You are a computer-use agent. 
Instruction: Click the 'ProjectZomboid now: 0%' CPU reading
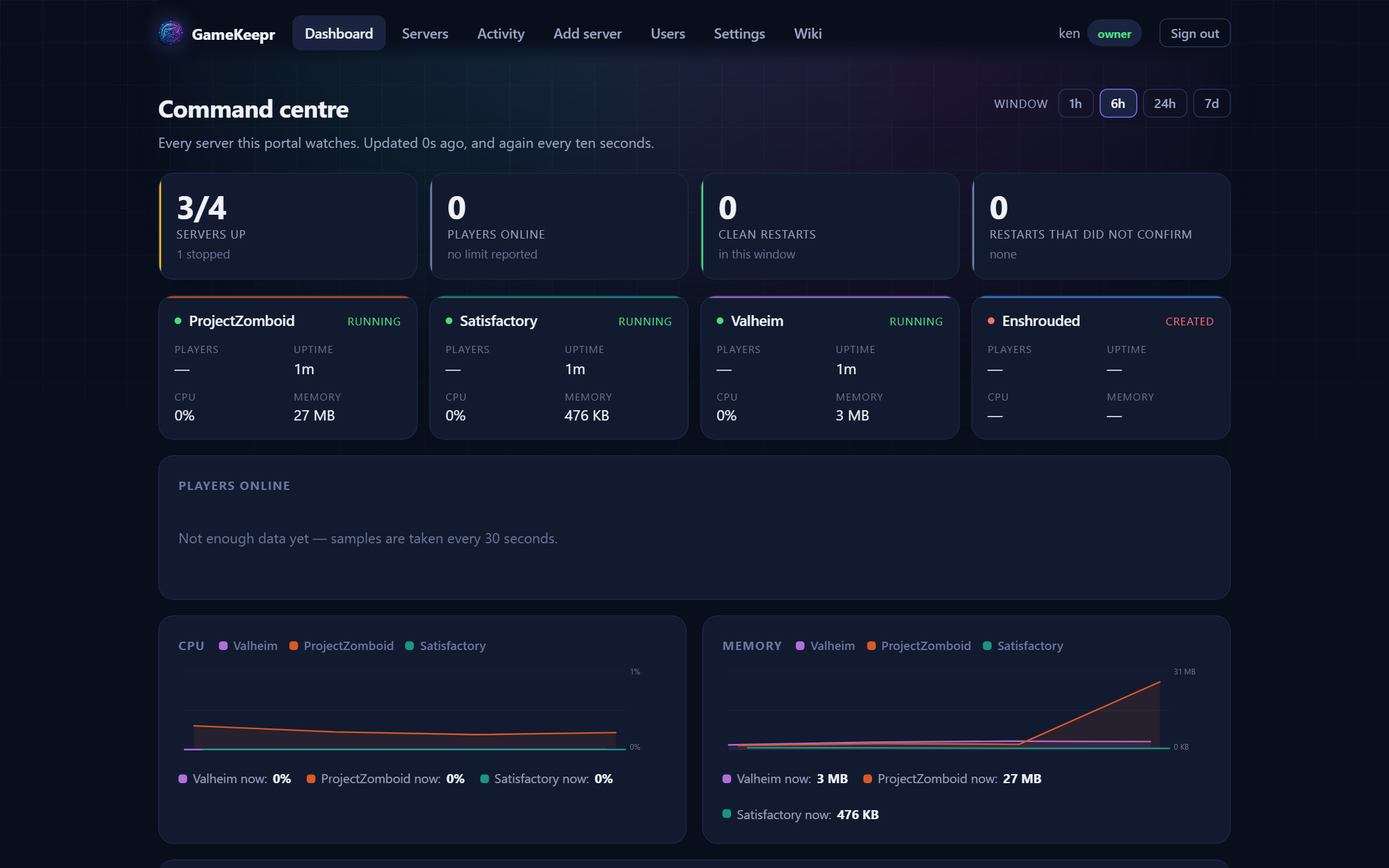coord(386,779)
